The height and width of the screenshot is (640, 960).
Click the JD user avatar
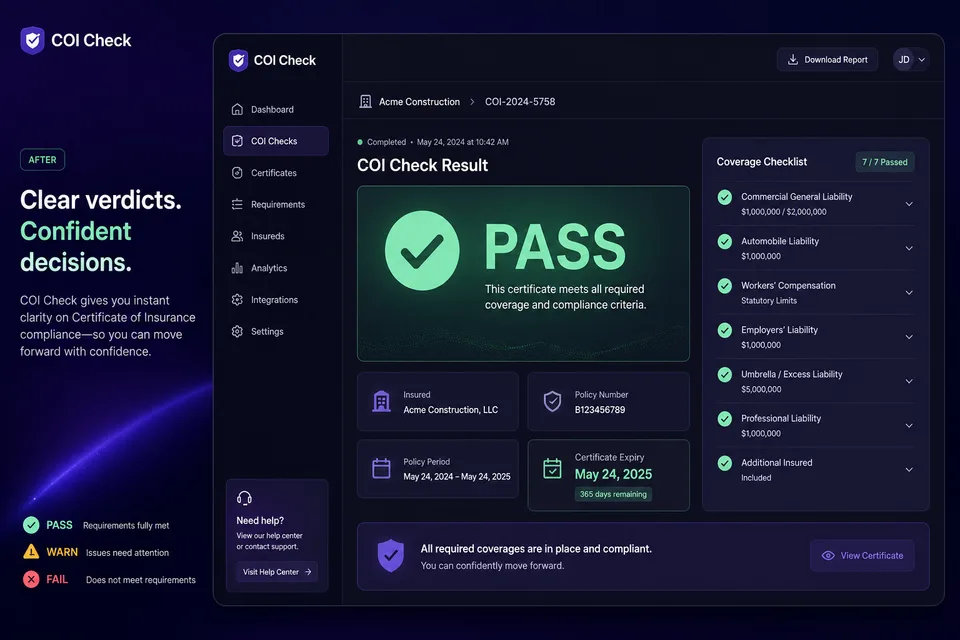click(x=904, y=59)
